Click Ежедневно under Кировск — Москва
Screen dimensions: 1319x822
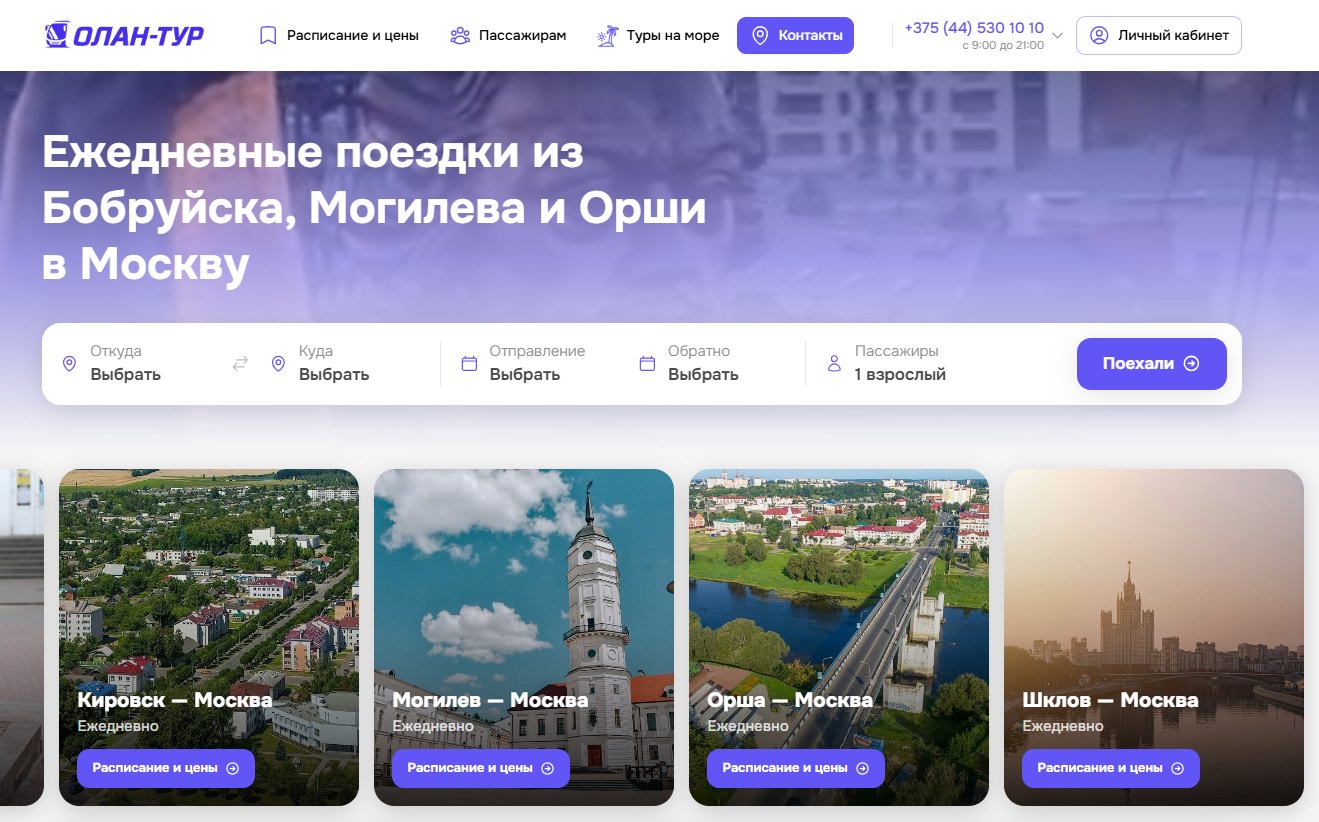(x=118, y=726)
